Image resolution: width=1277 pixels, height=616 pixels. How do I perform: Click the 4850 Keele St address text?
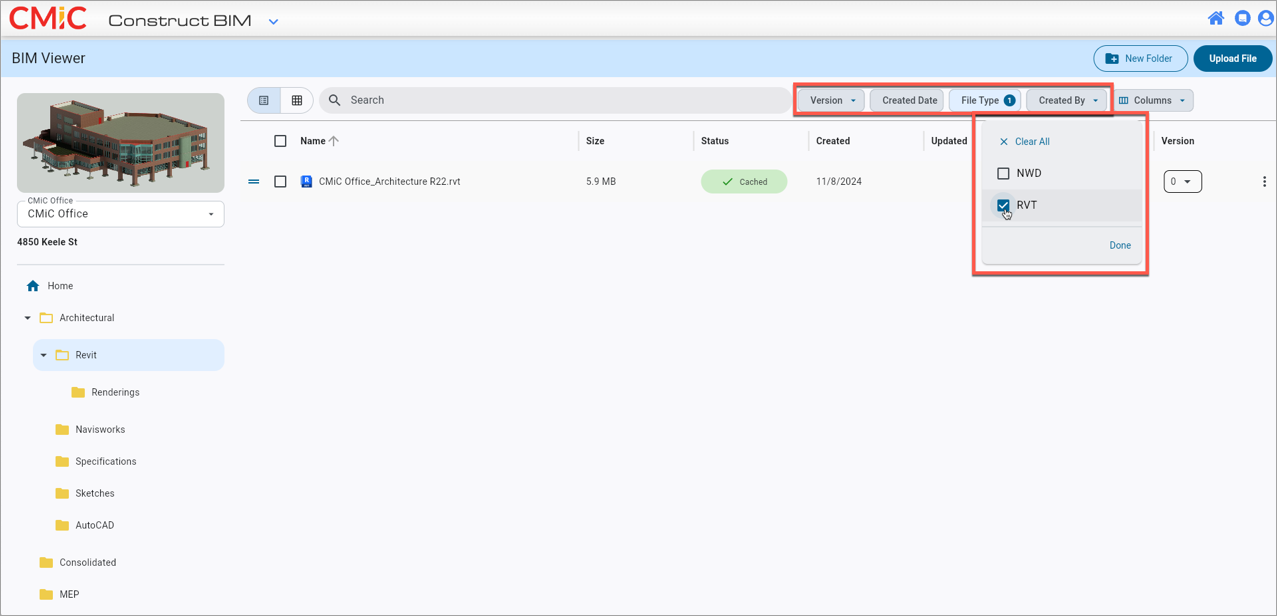coord(47,242)
